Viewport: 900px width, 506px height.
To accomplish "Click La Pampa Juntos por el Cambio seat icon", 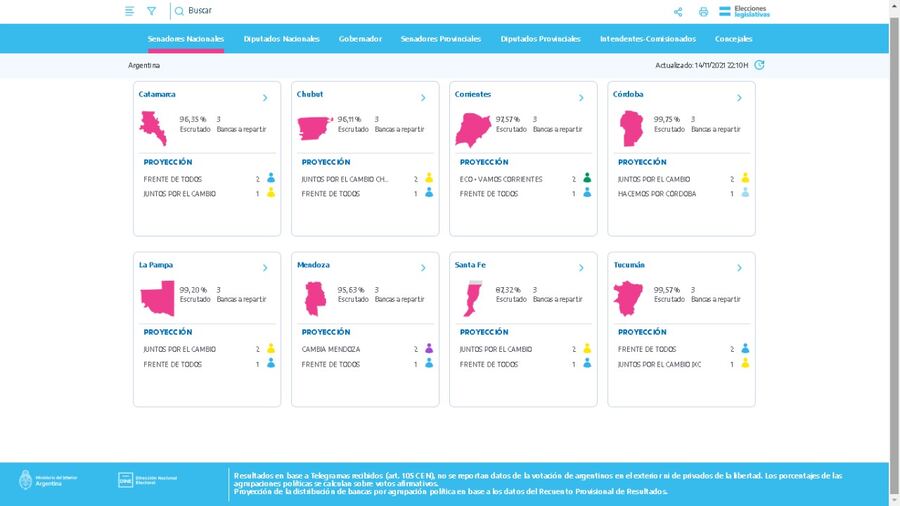I will point(271,348).
